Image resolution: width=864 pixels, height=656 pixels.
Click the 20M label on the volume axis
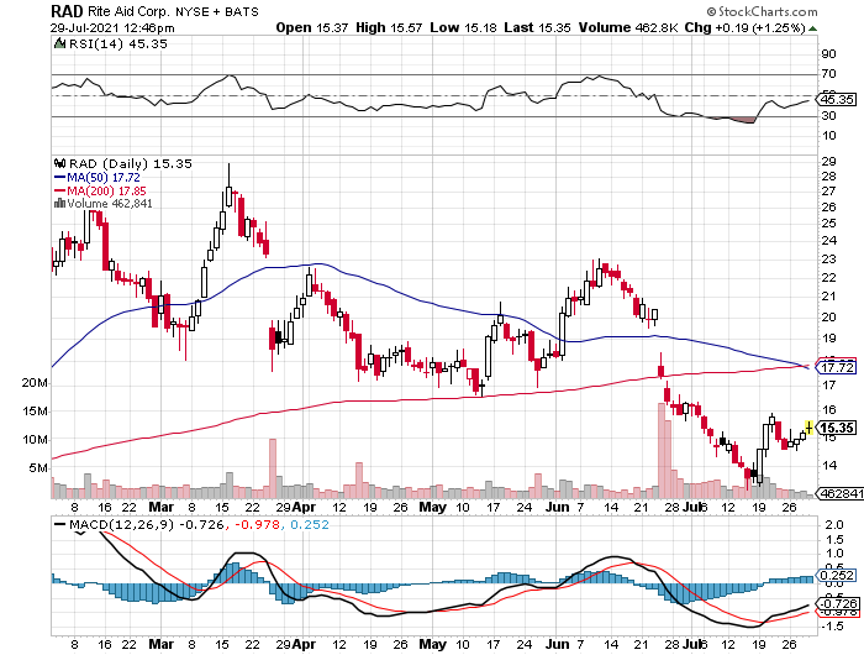[x=35, y=382]
